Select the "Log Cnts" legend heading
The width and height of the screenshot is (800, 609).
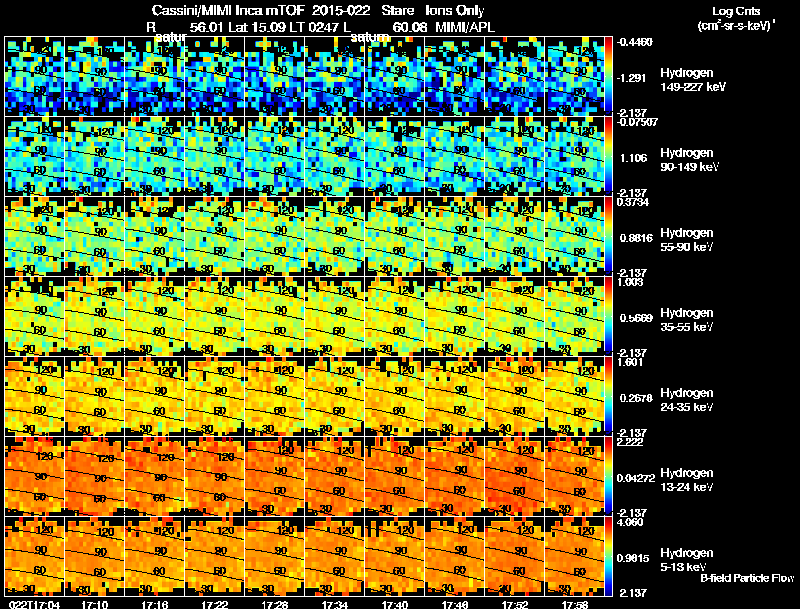click(x=736, y=11)
